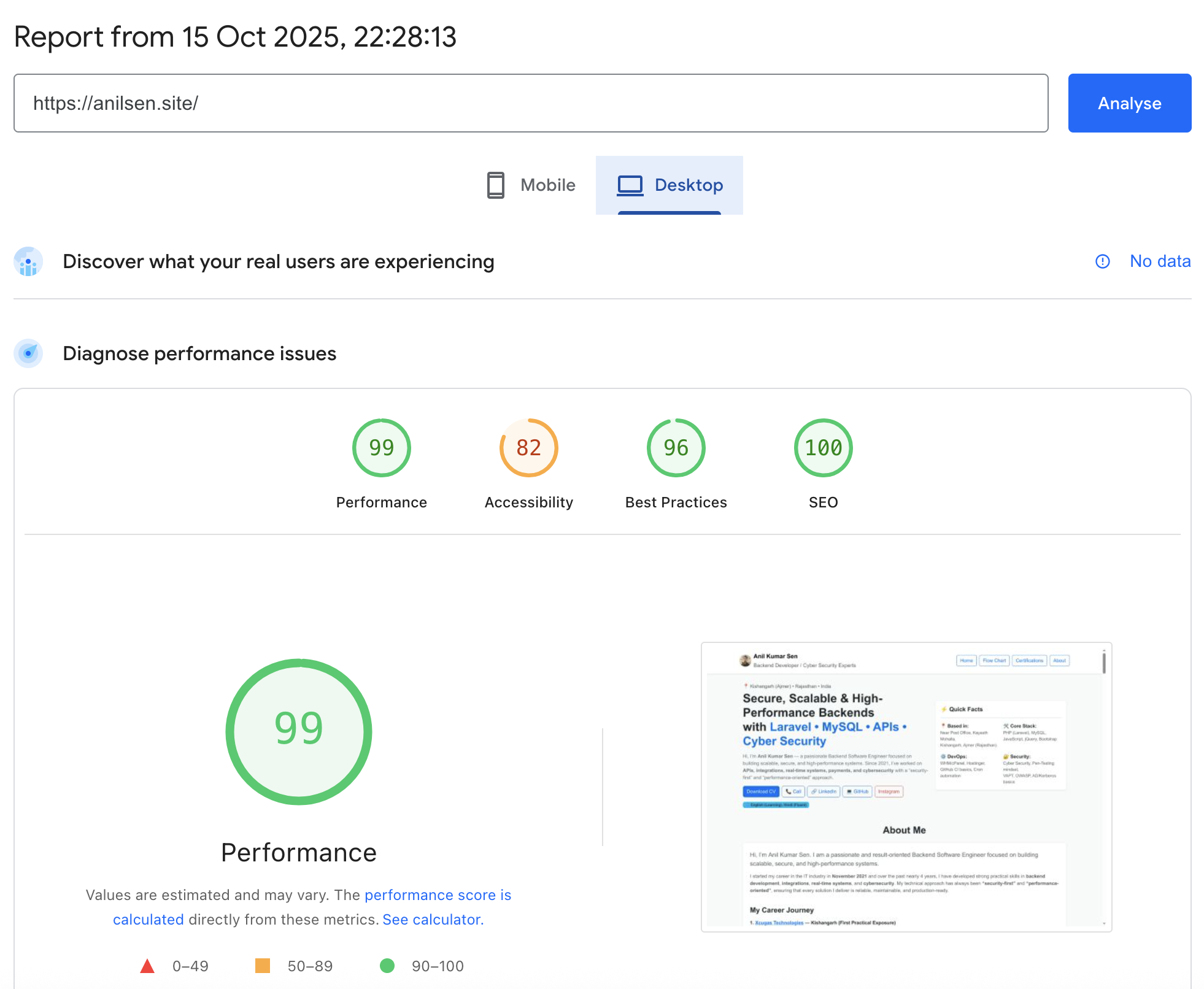Click the info icon next to No data
Screen dimensions: 1204x989
1103,261
